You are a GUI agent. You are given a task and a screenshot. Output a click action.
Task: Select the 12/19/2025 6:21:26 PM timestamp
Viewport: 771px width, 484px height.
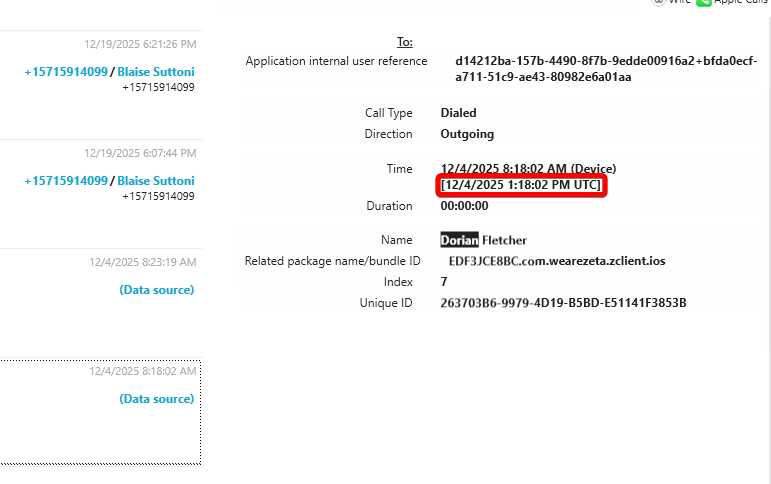(140, 44)
